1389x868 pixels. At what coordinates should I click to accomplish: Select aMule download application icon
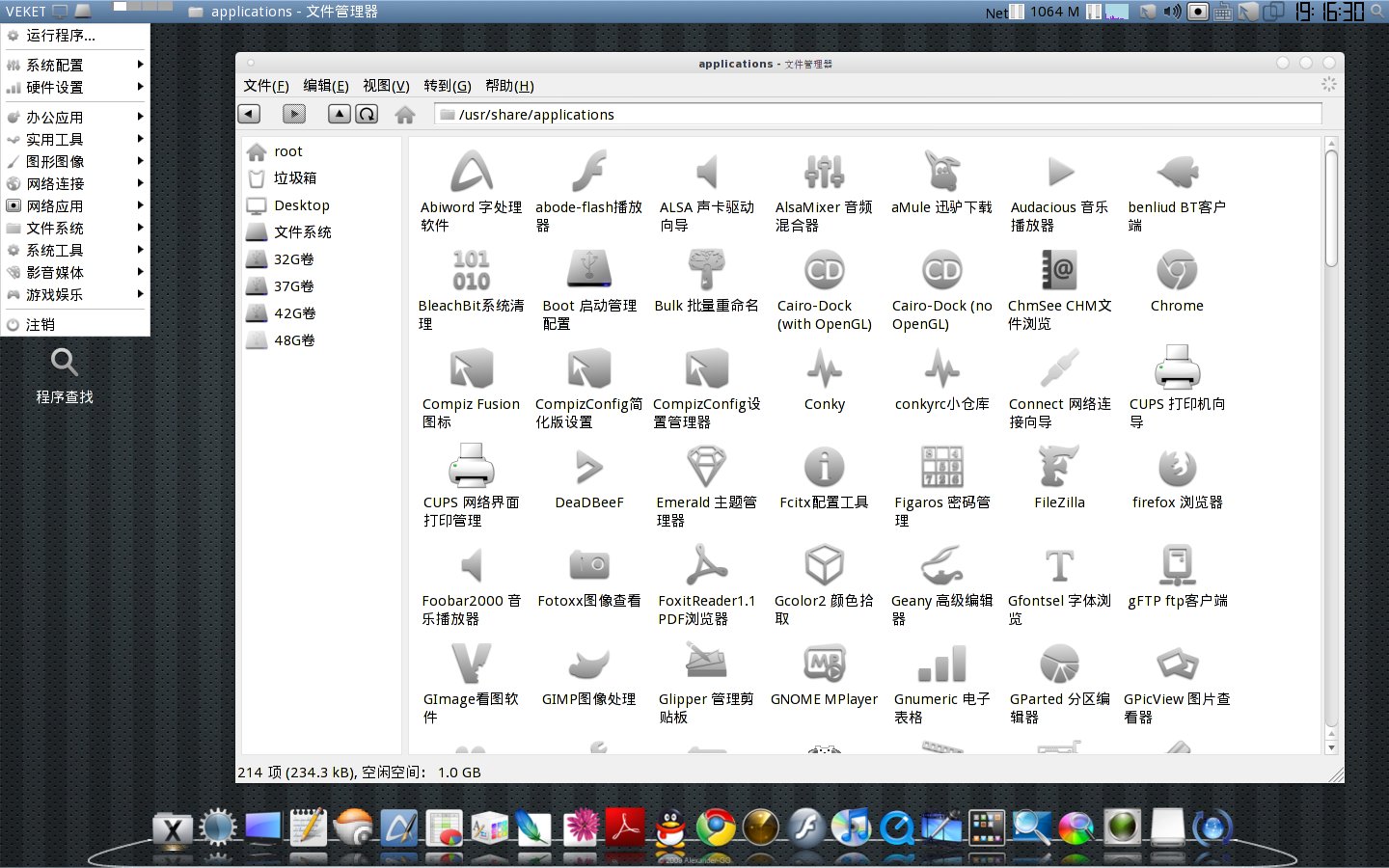pos(941,173)
